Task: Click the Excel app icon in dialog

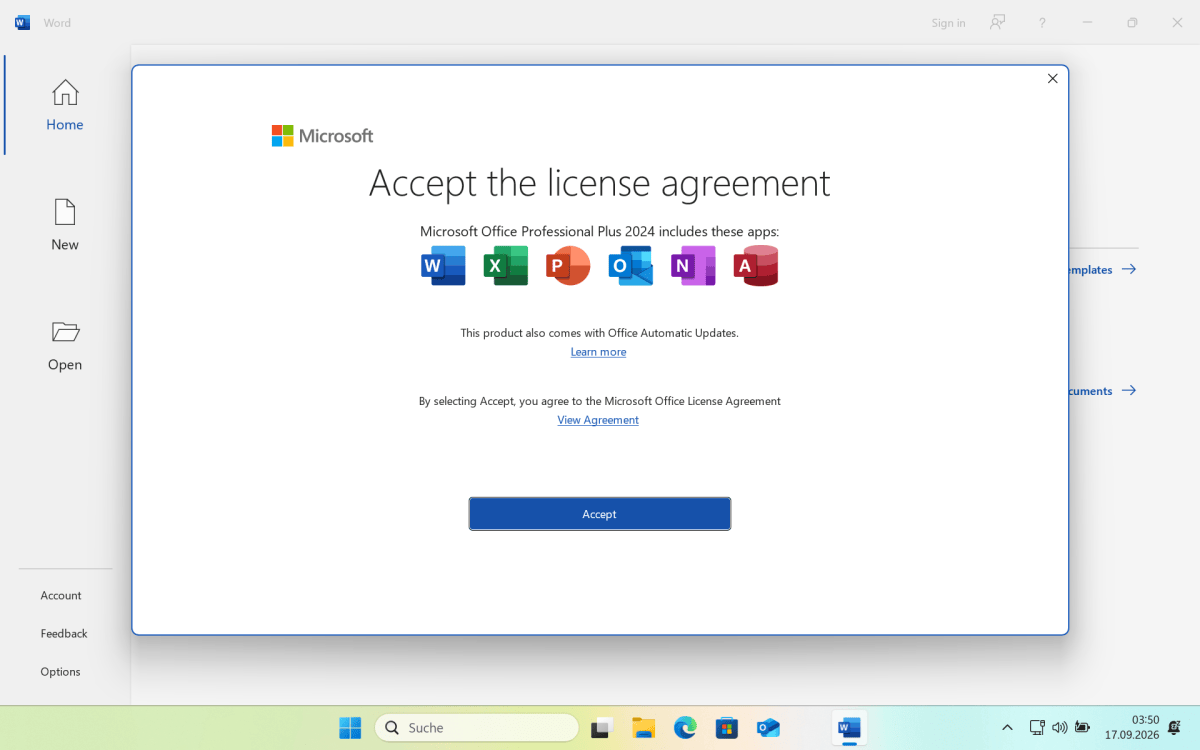Action: [x=506, y=266]
